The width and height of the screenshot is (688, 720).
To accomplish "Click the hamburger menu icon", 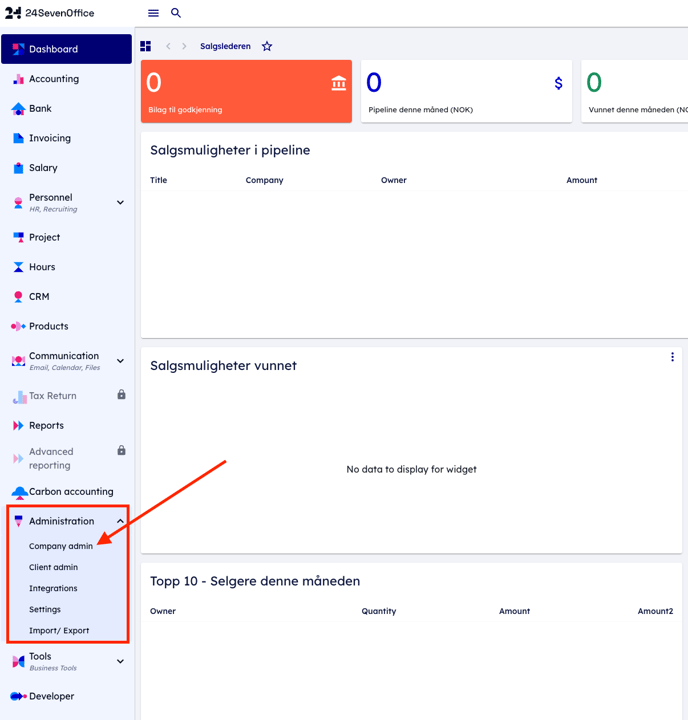I will [x=153, y=13].
